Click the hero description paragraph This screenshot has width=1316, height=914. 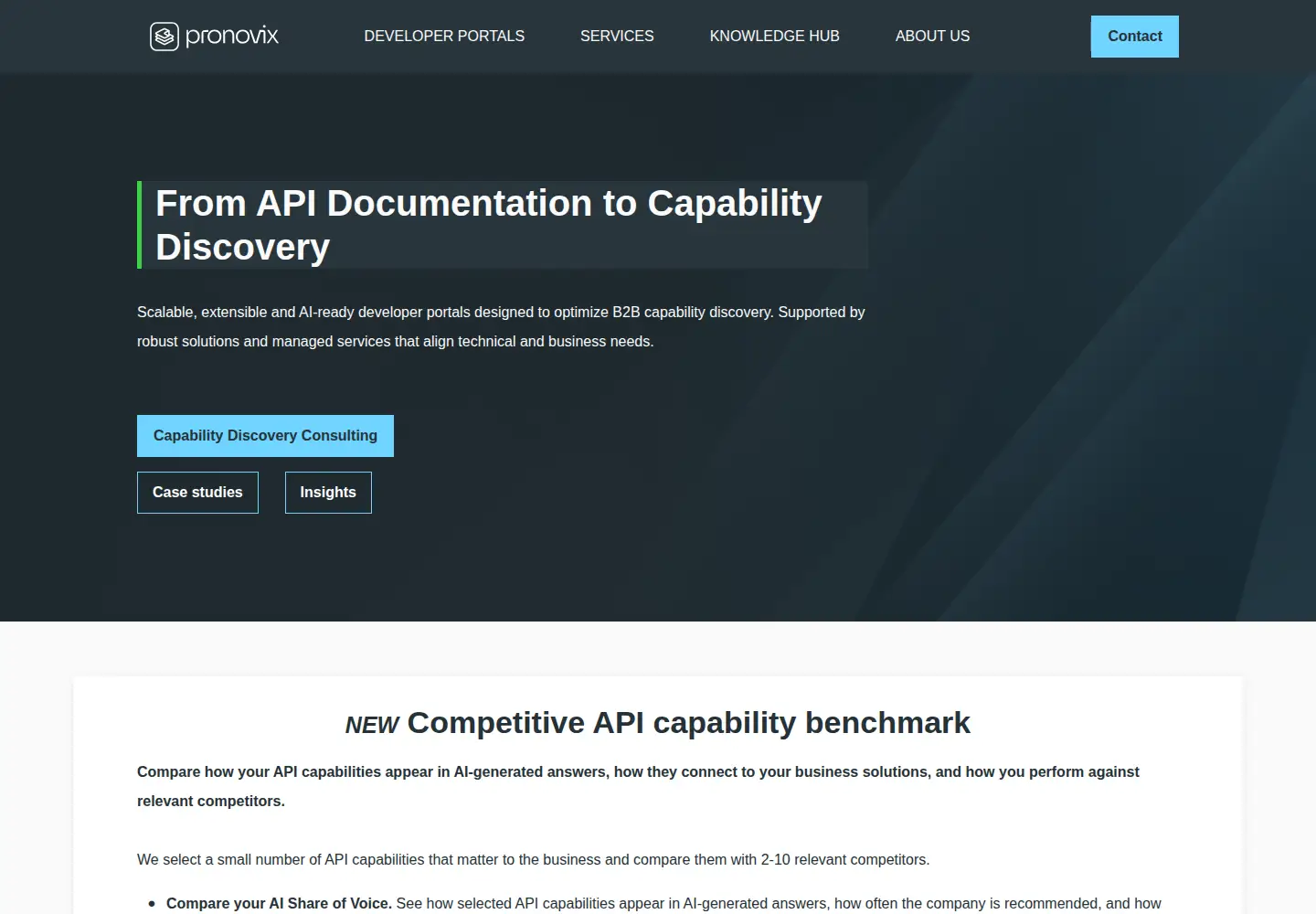click(501, 326)
